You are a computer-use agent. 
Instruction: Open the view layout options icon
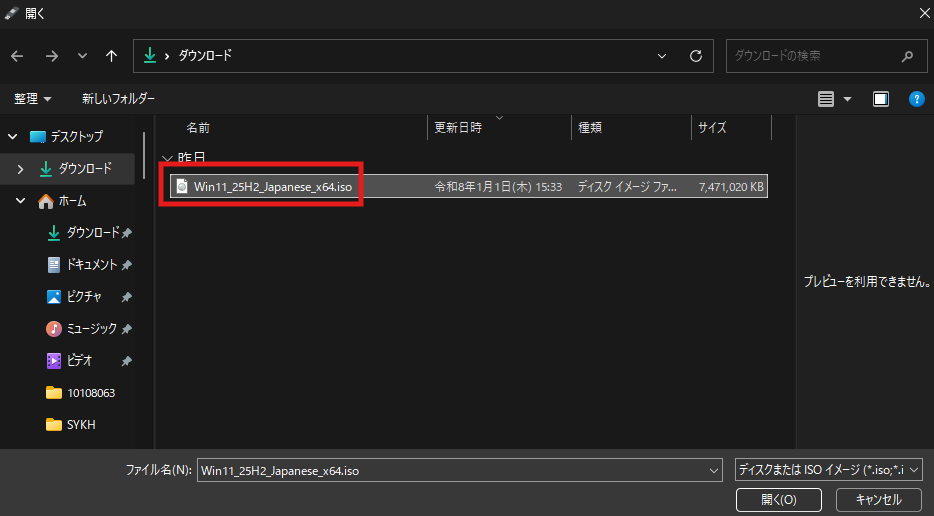pyautogui.click(x=826, y=99)
